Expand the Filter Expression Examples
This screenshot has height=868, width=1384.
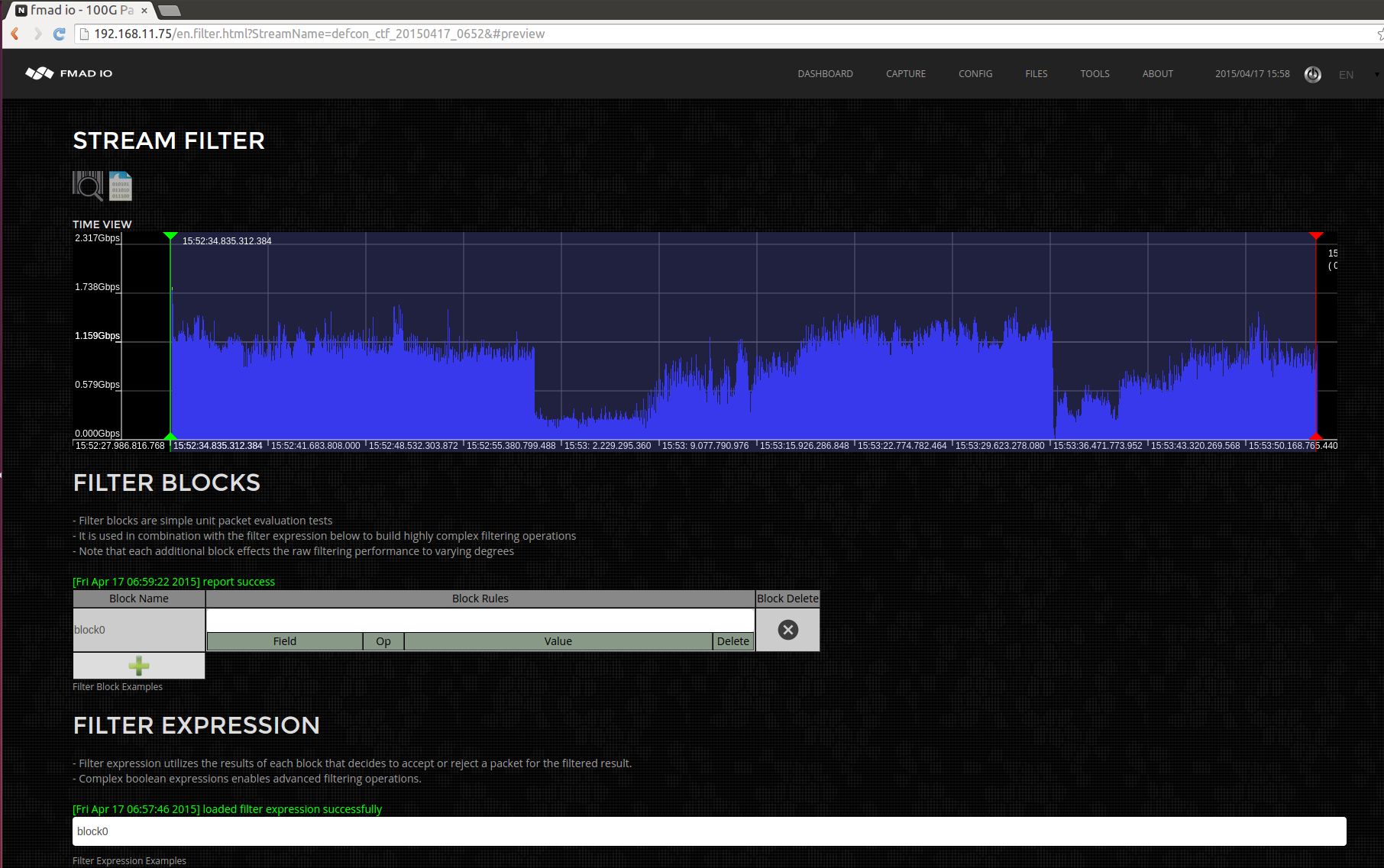(x=129, y=860)
